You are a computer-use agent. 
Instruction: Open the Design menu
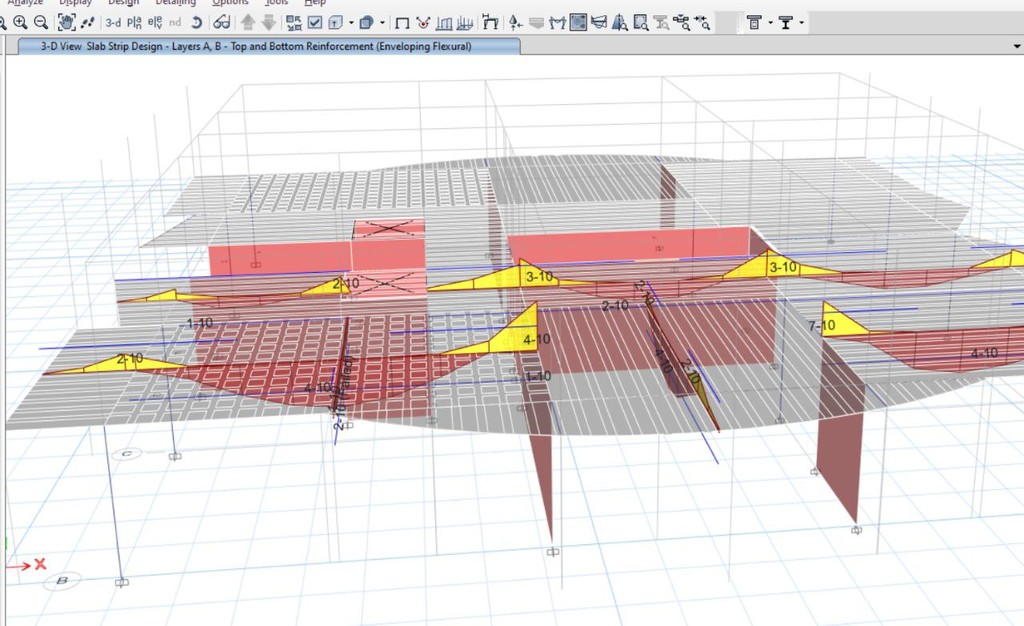(123, 3)
